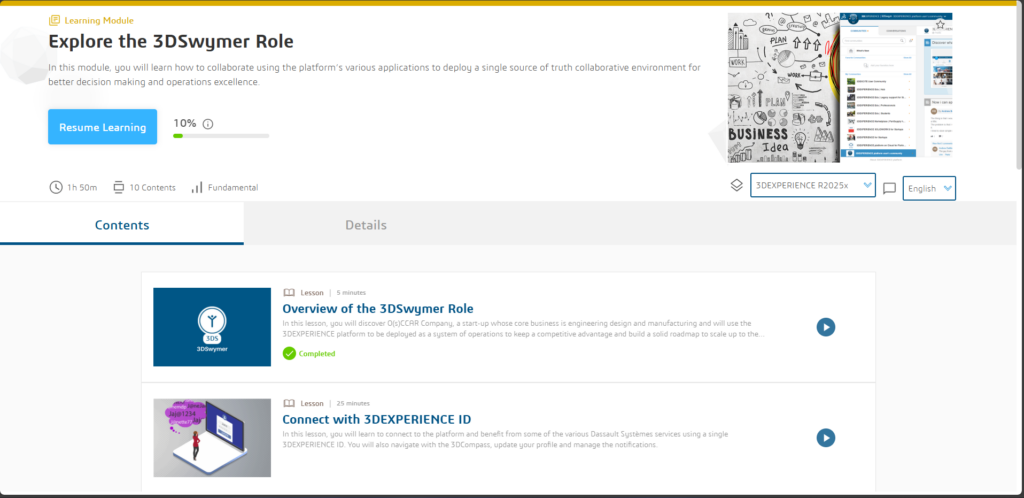Click the green Completed checkmark
The height and width of the screenshot is (498, 1024).
click(x=289, y=353)
